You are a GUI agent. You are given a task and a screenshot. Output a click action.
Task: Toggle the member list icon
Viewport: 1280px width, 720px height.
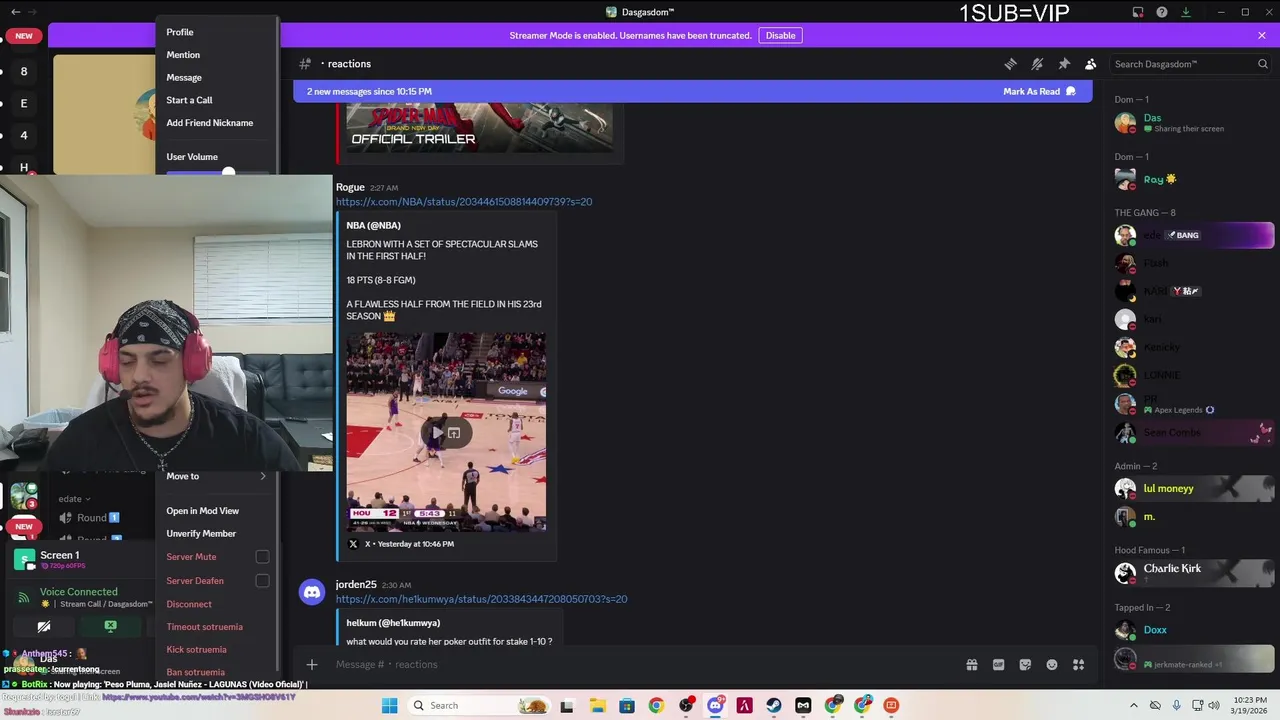pyautogui.click(x=1091, y=64)
